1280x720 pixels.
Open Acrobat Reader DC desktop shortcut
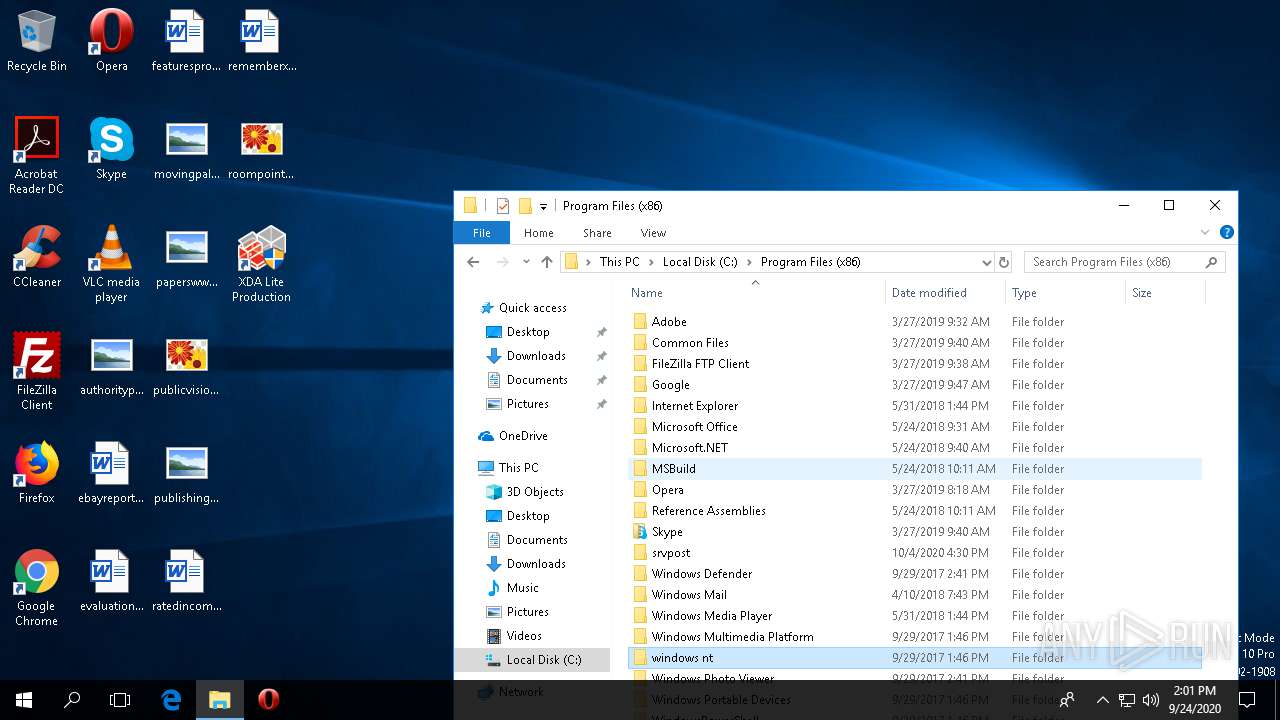coord(37,155)
